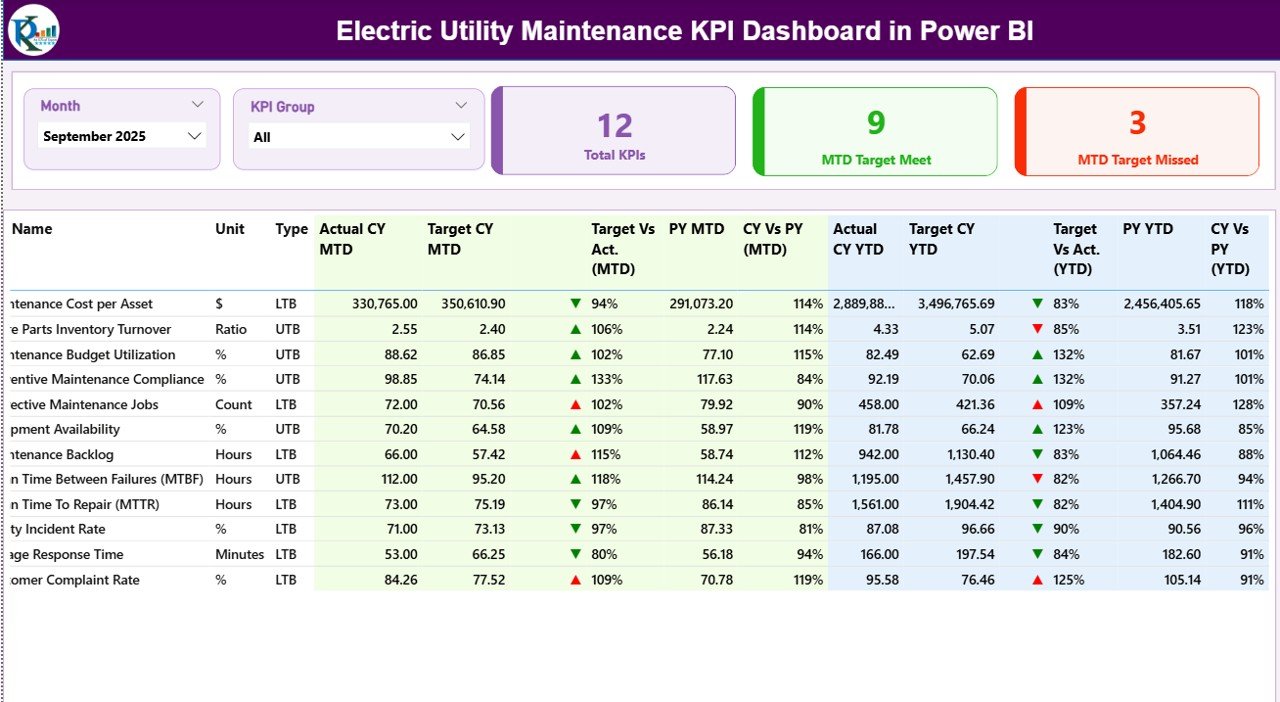This screenshot has height=702, width=1280.
Task: Expand the KPI Group selector showing All
Action: coord(358,136)
